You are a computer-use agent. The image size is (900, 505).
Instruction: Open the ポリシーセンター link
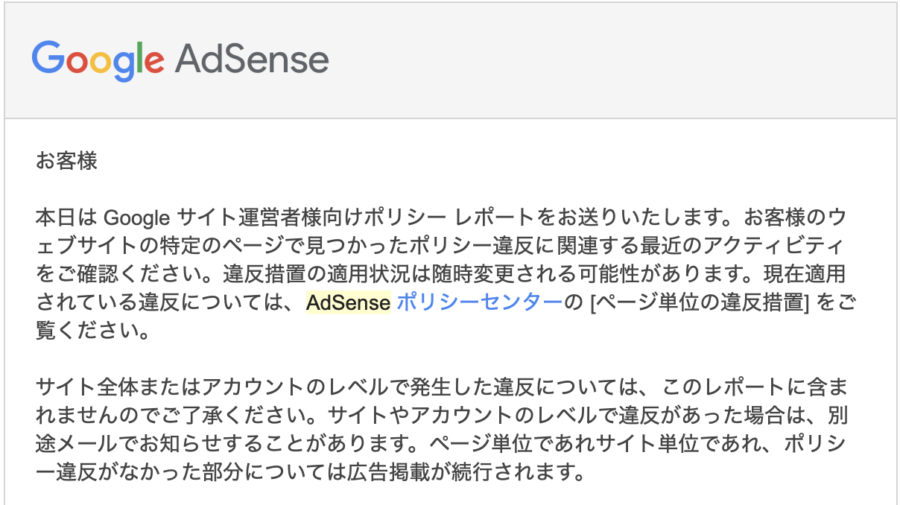[x=479, y=302]
